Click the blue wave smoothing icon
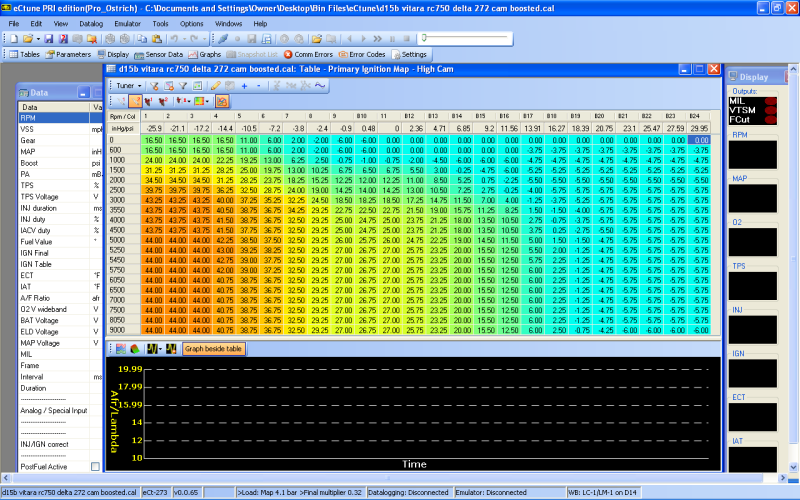Screen dimensions: 800x500 [x=320, y=86]
